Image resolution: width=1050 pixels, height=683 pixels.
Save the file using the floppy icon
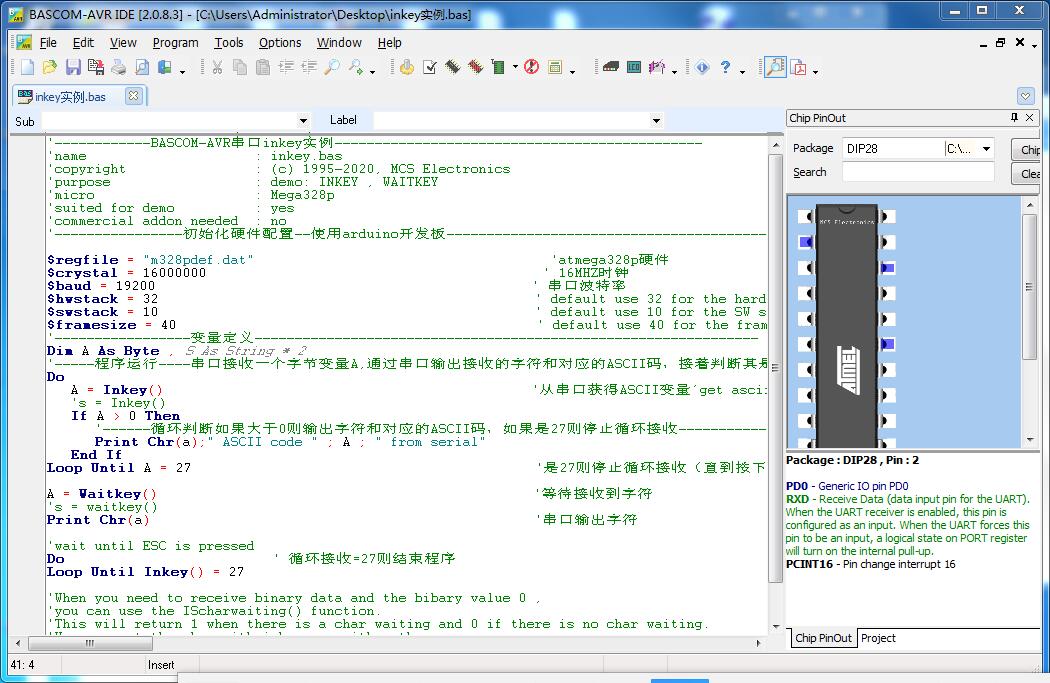[x=73, y=67]
